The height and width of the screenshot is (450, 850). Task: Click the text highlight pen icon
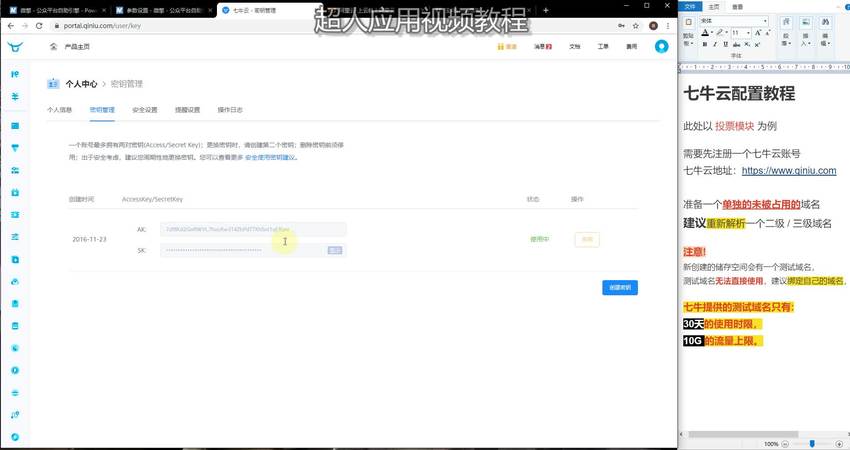720,32
